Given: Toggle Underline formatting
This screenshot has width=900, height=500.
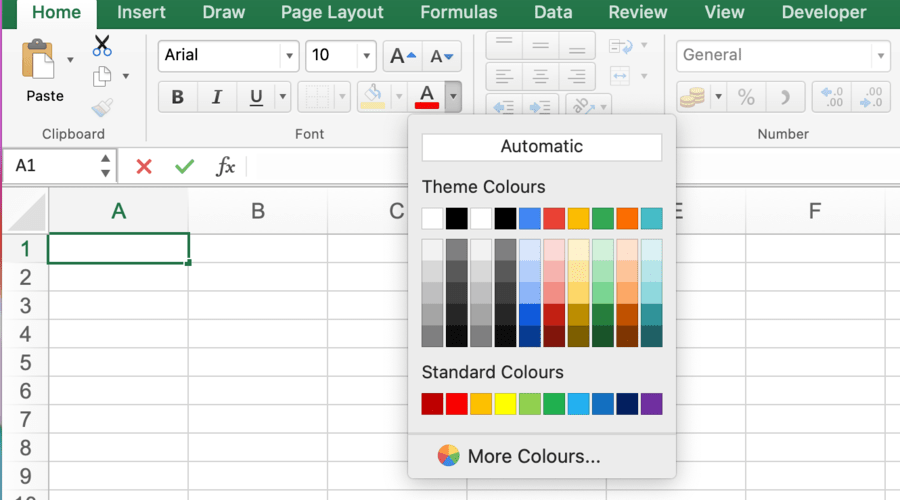Looking at the screenshot, I should (256, 96).
